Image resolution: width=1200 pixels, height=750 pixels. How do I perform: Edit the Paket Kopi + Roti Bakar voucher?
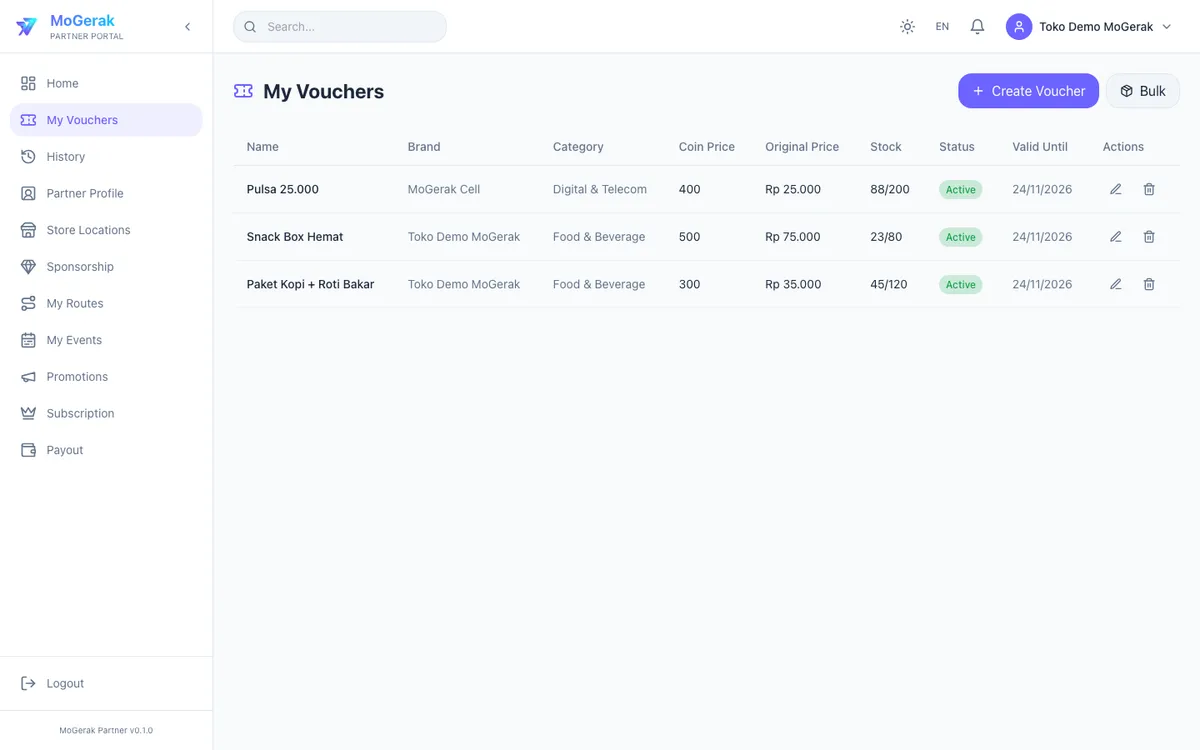pyautogui.click(x=1116, y=284)
